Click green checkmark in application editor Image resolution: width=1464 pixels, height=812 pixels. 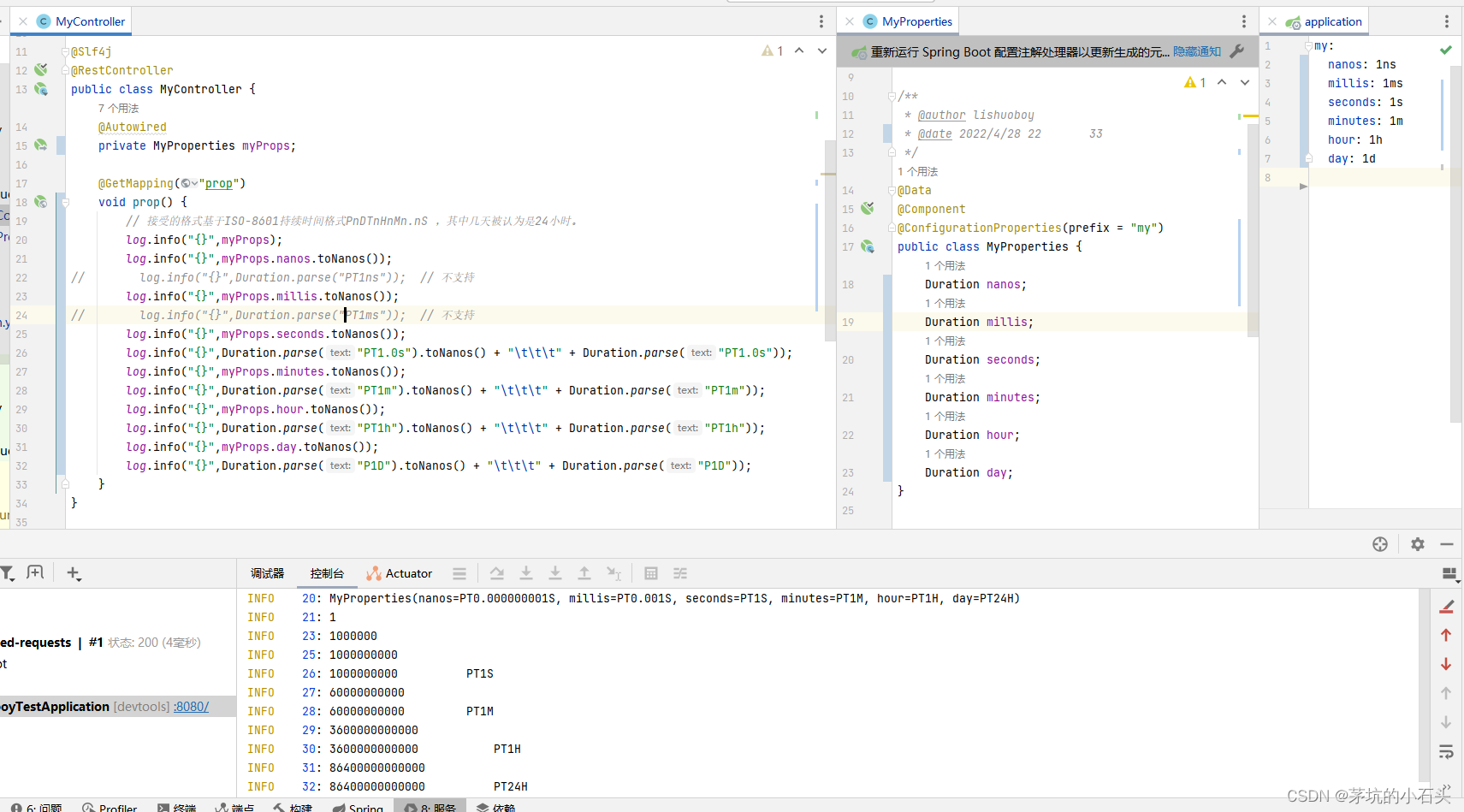(1446, 50)
